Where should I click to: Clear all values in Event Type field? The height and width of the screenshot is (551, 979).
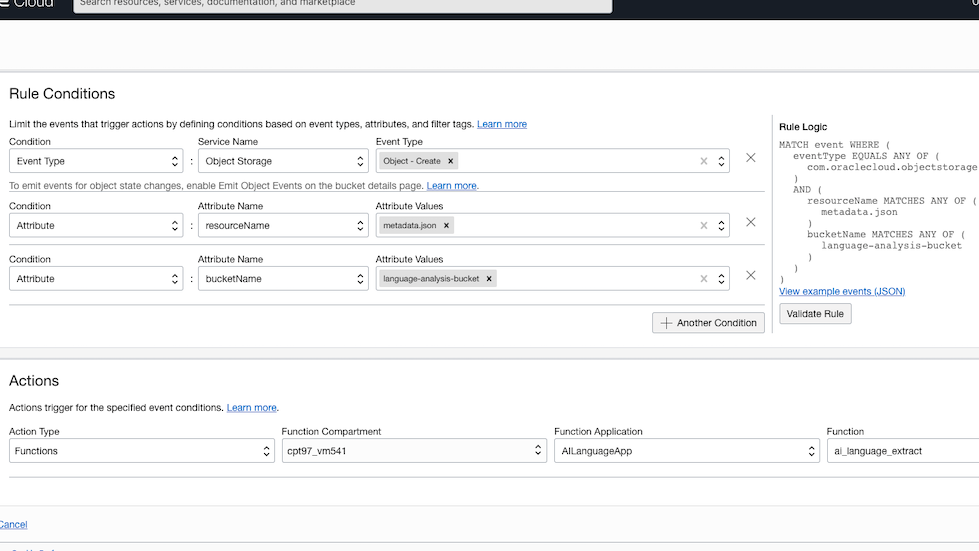point(703,161)
